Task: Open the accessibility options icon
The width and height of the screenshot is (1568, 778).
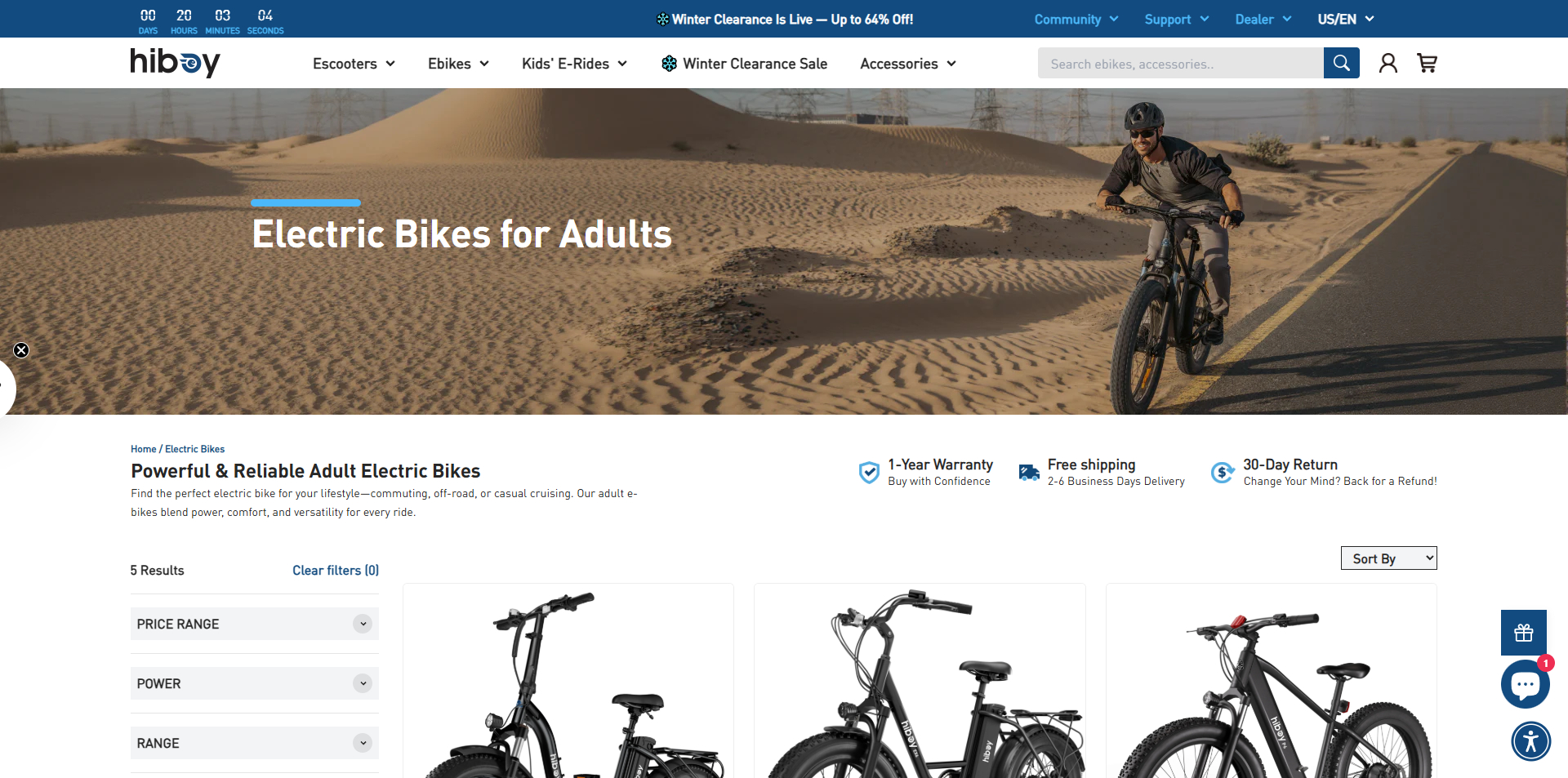Action: (1530, 741)
